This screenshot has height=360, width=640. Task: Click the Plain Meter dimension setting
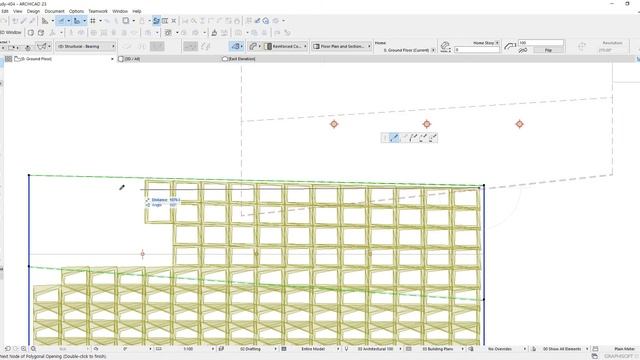pyautogui.click(x=624, y=349)
